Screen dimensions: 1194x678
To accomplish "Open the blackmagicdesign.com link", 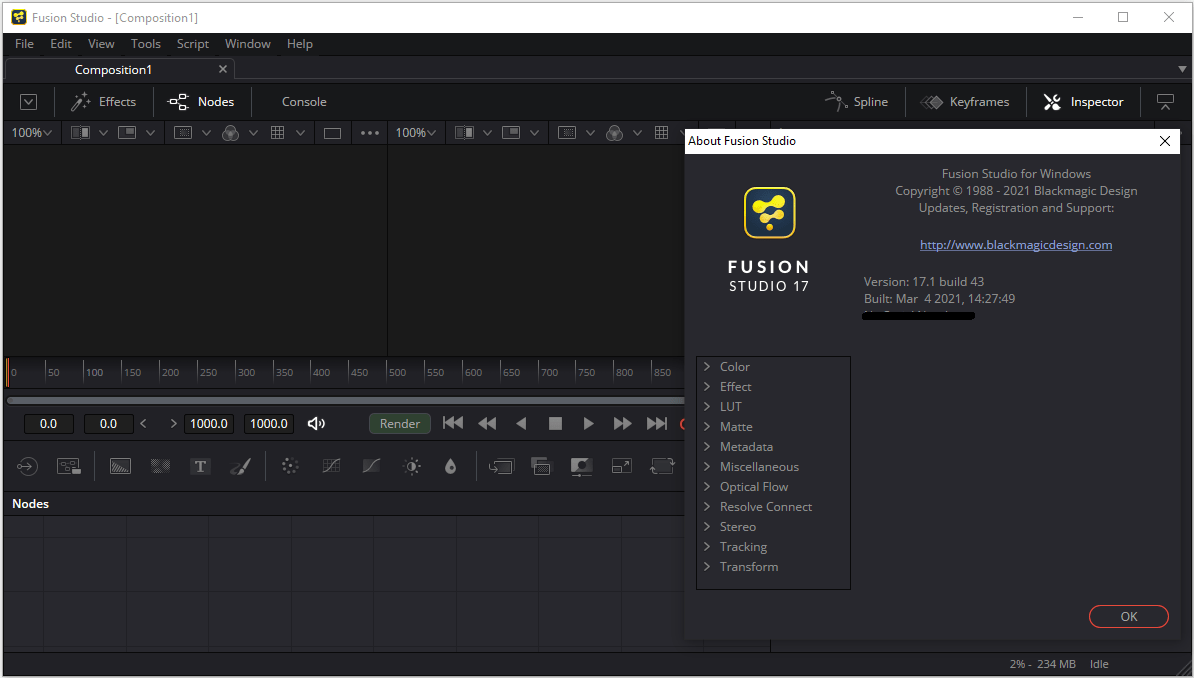I will pyautogui.click(x=1016, y=245).
